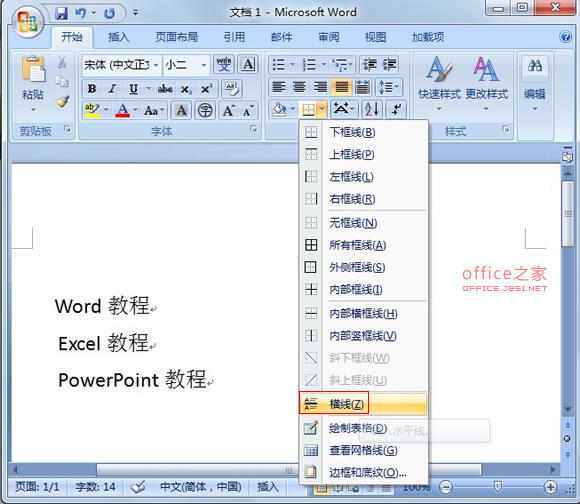The width and height of the screenshot is (580, 504).
Task: Click the vertical scrollbar thumb
Action: pos(567,214)
